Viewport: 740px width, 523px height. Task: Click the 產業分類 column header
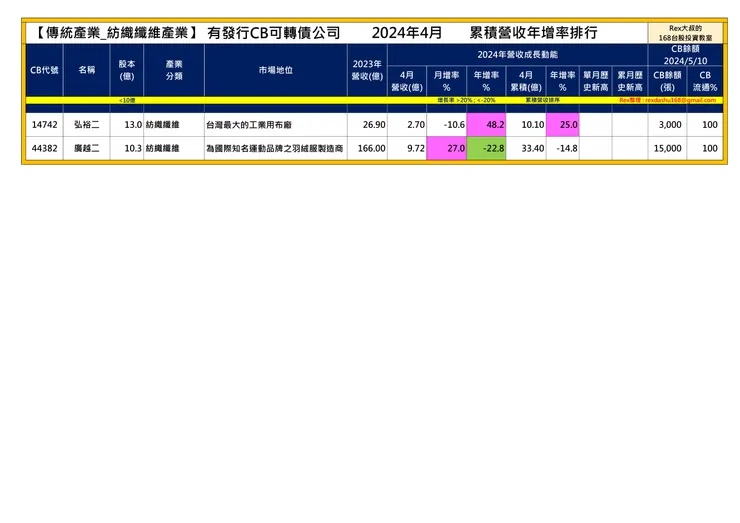click(174, 70)
